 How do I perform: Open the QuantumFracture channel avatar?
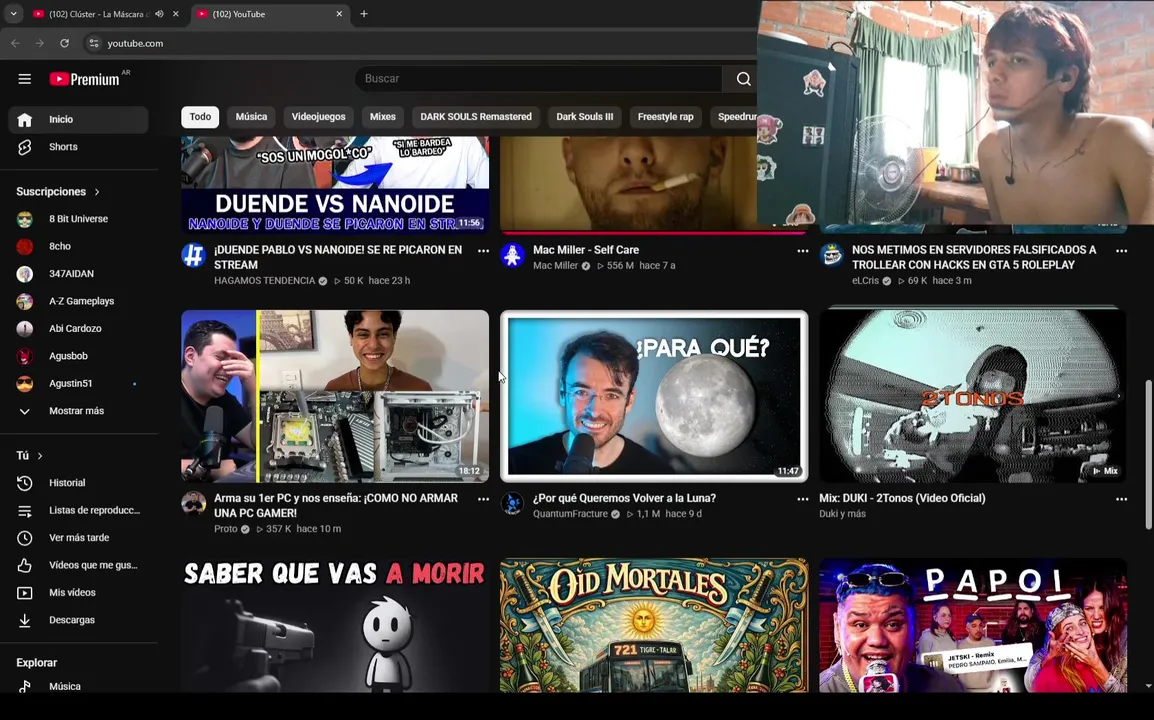tap(512, 503)
